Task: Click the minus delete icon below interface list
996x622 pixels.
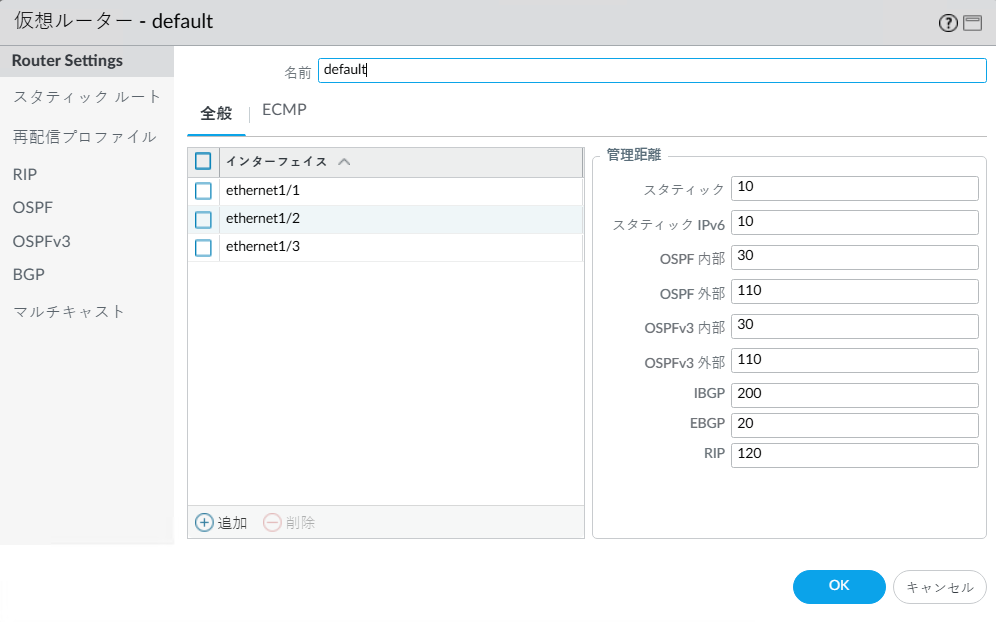Action: click(x=272, y=522)
